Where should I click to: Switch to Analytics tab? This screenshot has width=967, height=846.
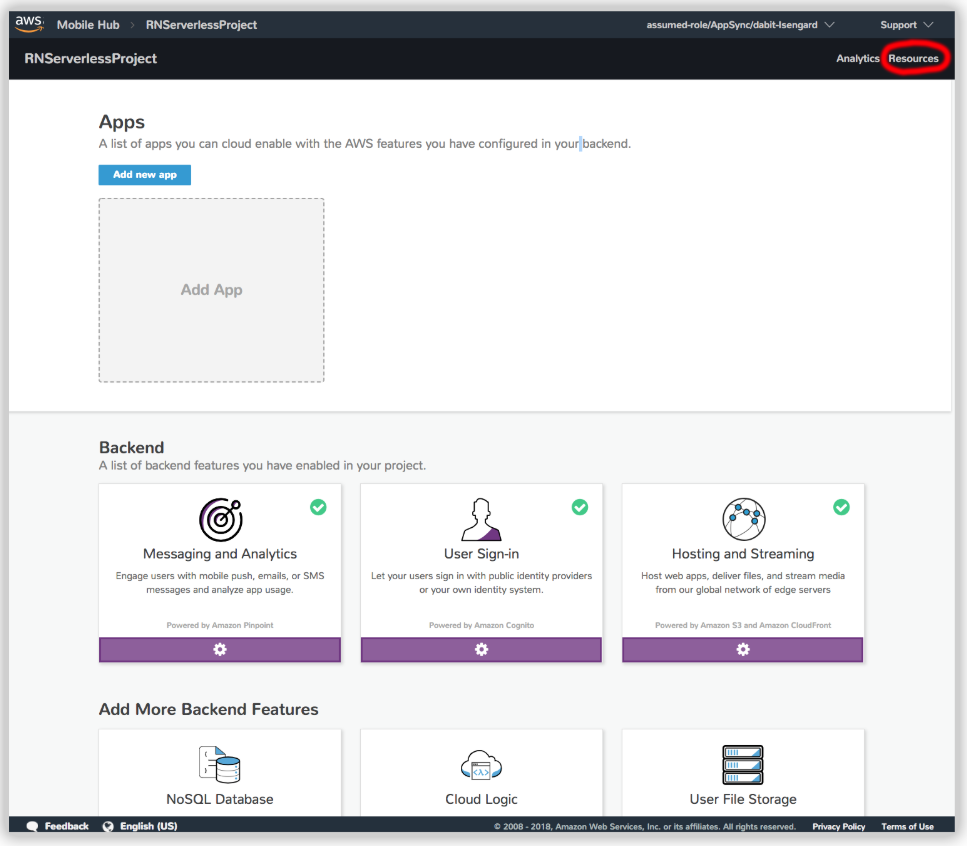point(857,59)
